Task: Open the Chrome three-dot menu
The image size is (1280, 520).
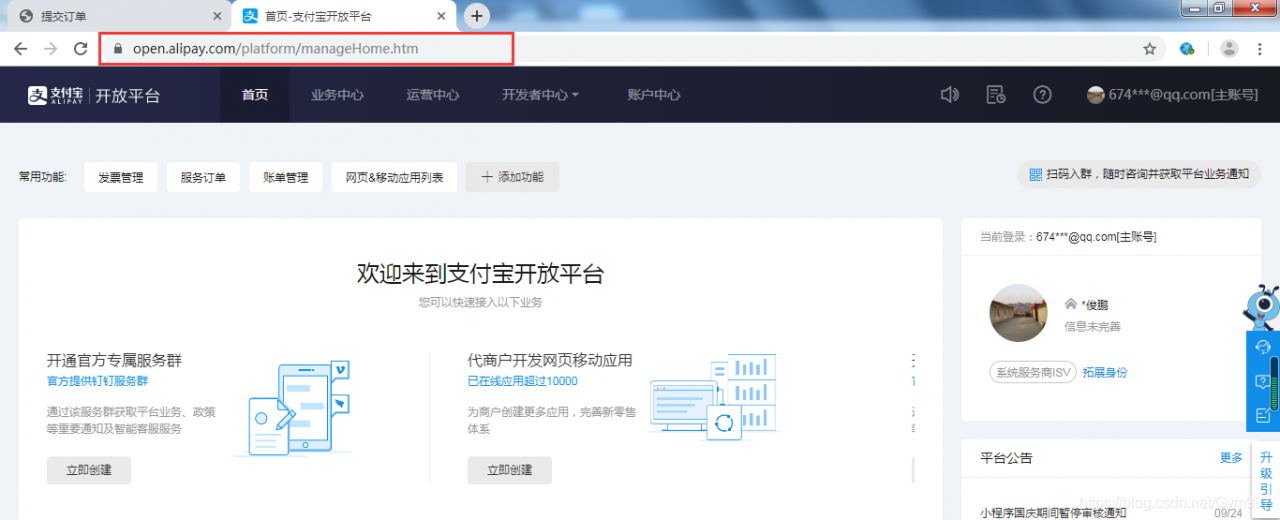Action: [1262, 48]
